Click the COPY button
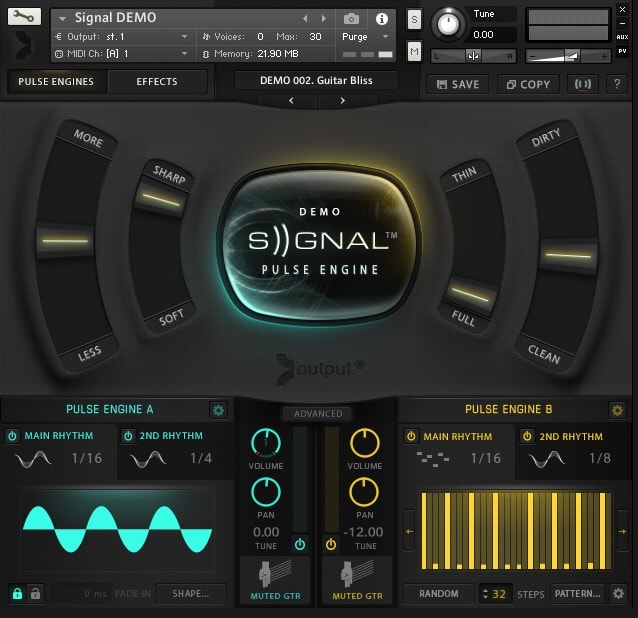Screen dimensions: 638x618 click(x=528, y=84)
